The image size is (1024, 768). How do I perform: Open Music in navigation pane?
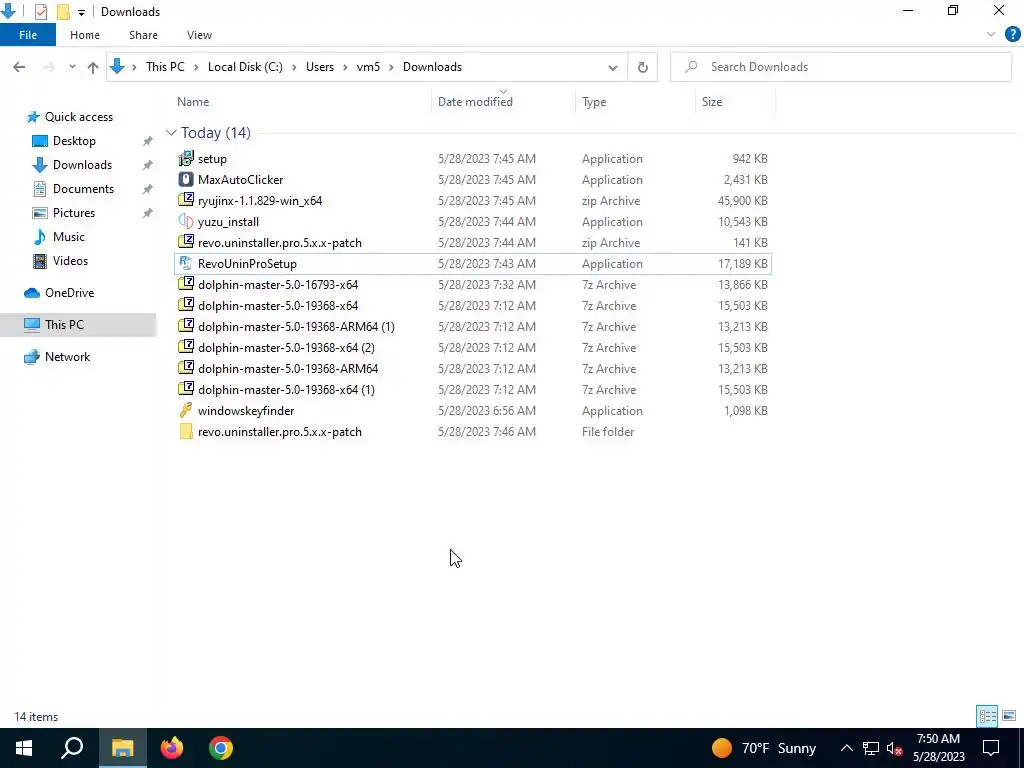pos(68,237)
